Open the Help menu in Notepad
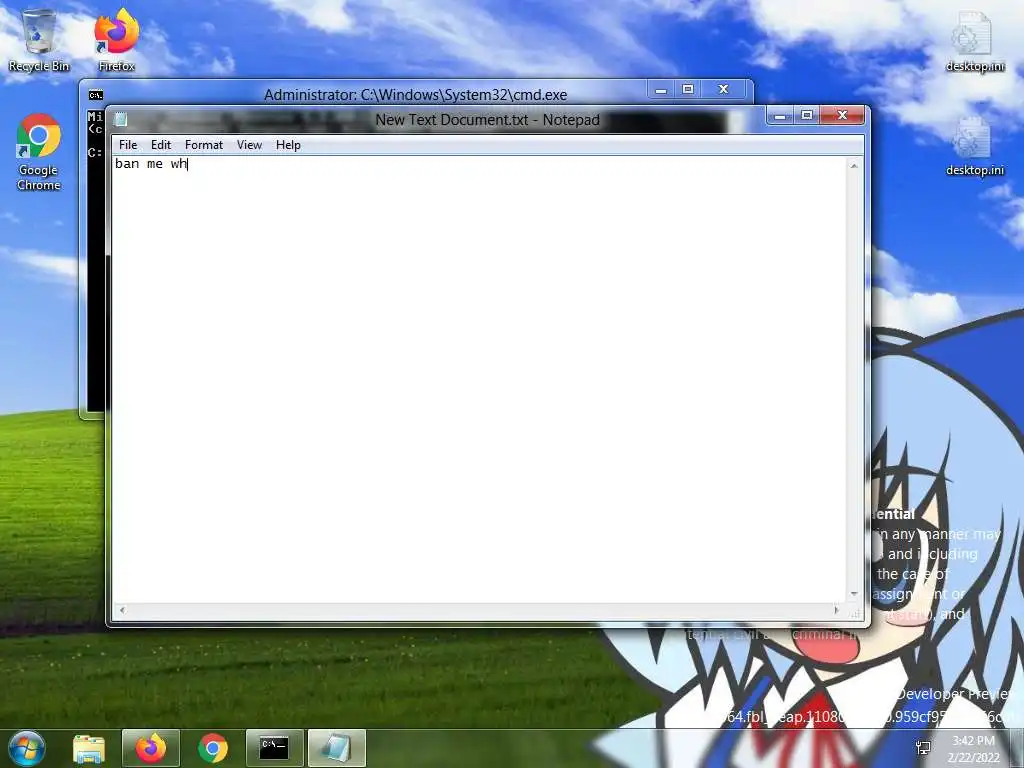 click(x=288, y=145)
